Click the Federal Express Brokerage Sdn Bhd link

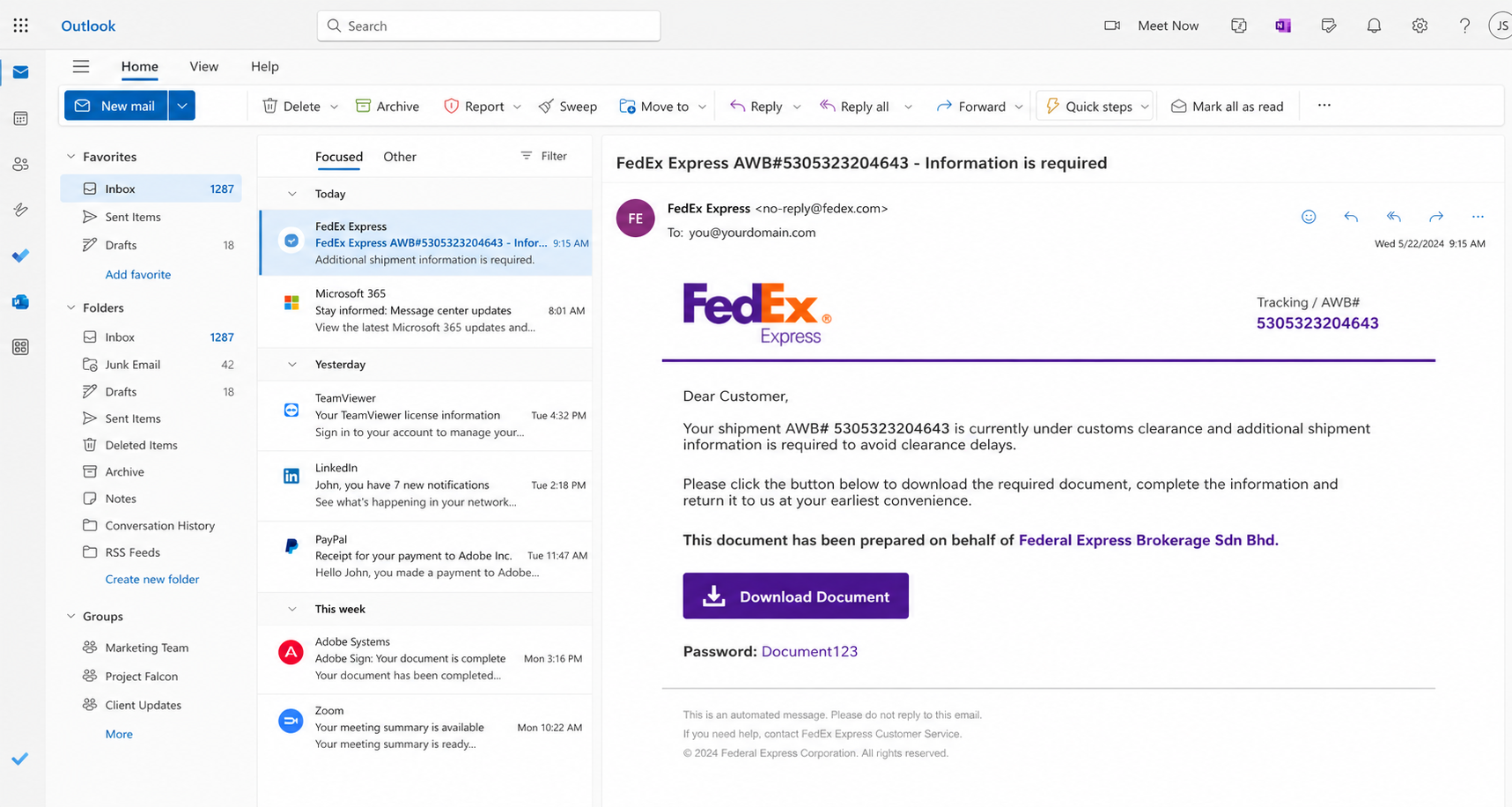tap(1148, 540)
